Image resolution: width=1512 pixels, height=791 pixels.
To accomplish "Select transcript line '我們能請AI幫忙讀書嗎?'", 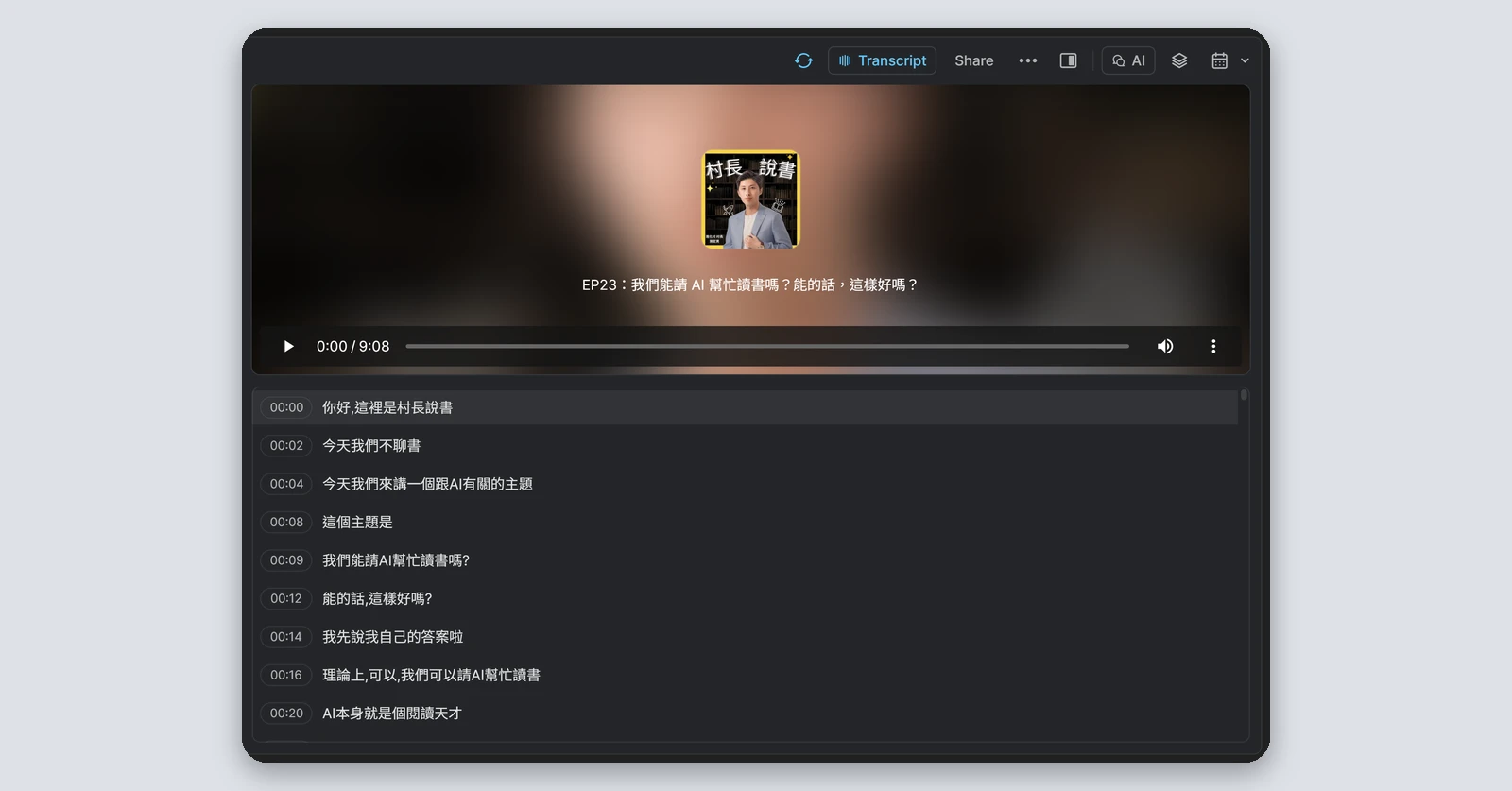I will click(x=396, y=560).
